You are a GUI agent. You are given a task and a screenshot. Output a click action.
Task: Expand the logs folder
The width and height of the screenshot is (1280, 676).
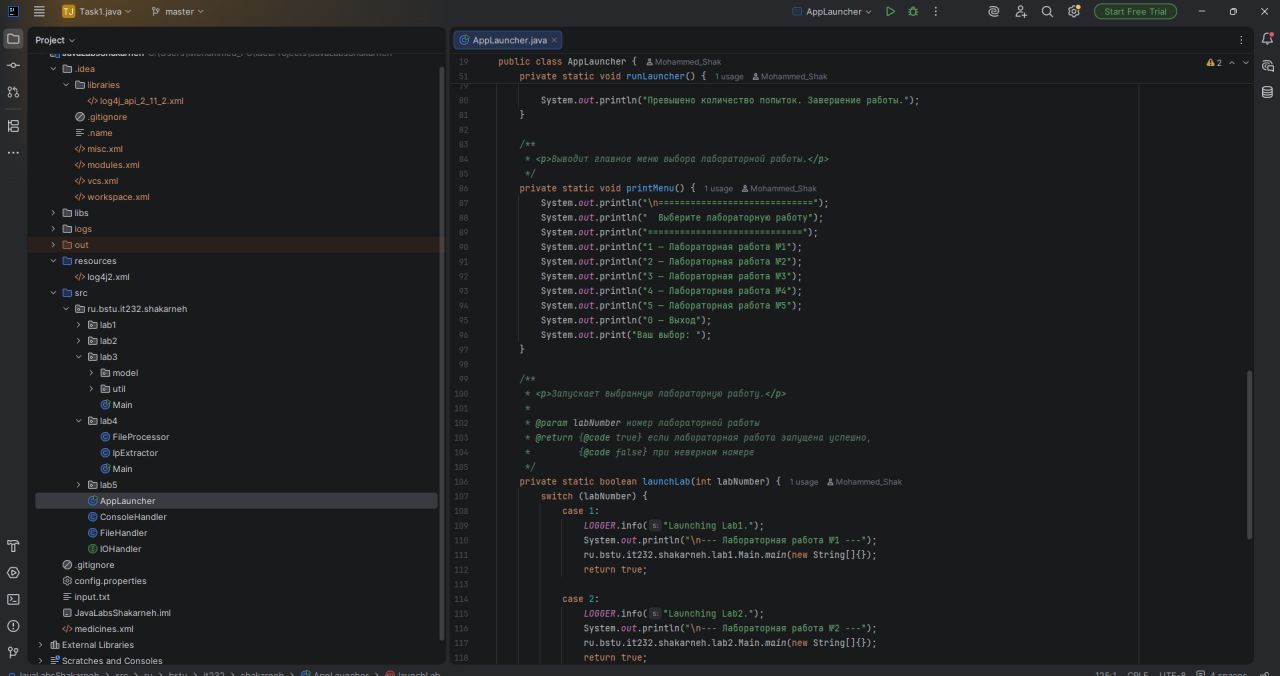[54, 229]
